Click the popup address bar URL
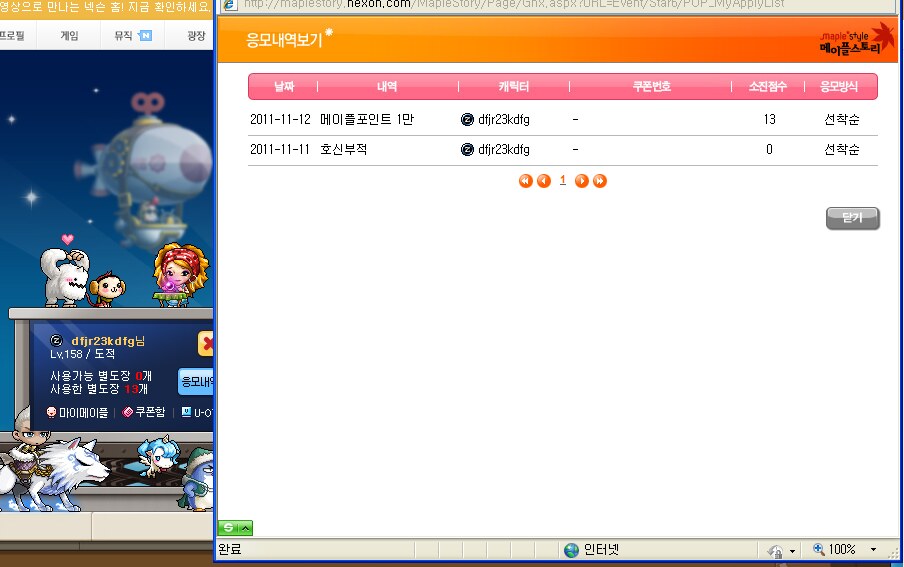The height and width of the screenshot is (567, 904). pyautogui.click(x=514, y=5)
